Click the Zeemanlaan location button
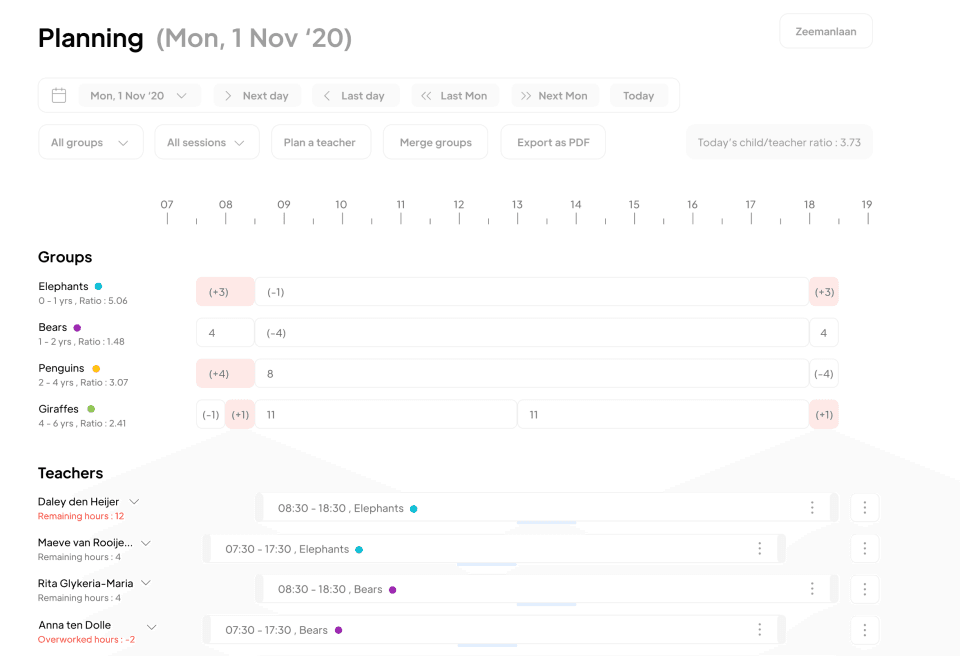960x656 pixels. [825, 31]
